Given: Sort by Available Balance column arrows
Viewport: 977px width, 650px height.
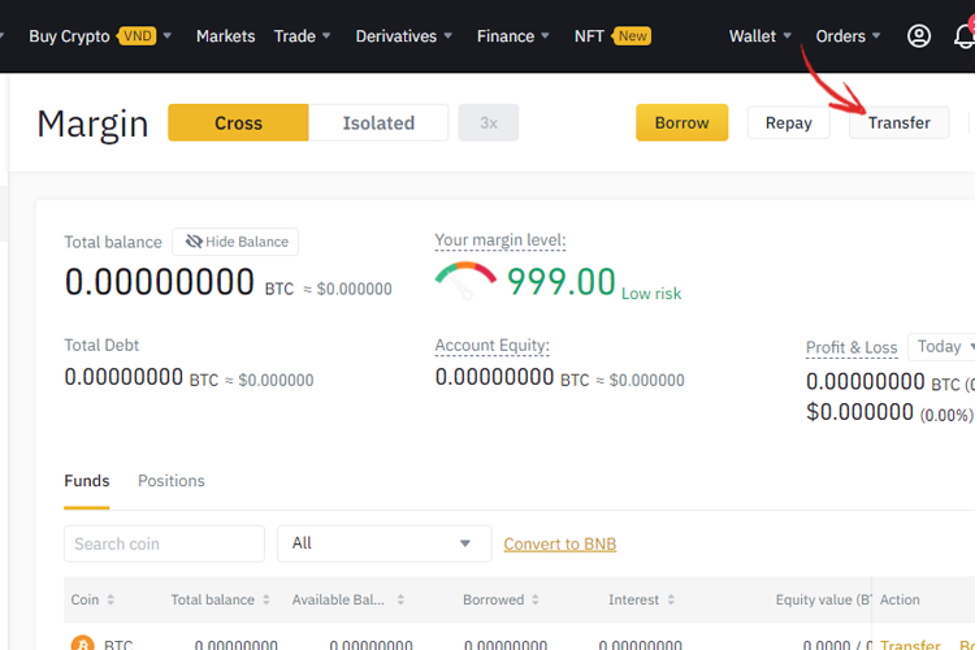Looking at the screenshot, I should coord(401,600).
